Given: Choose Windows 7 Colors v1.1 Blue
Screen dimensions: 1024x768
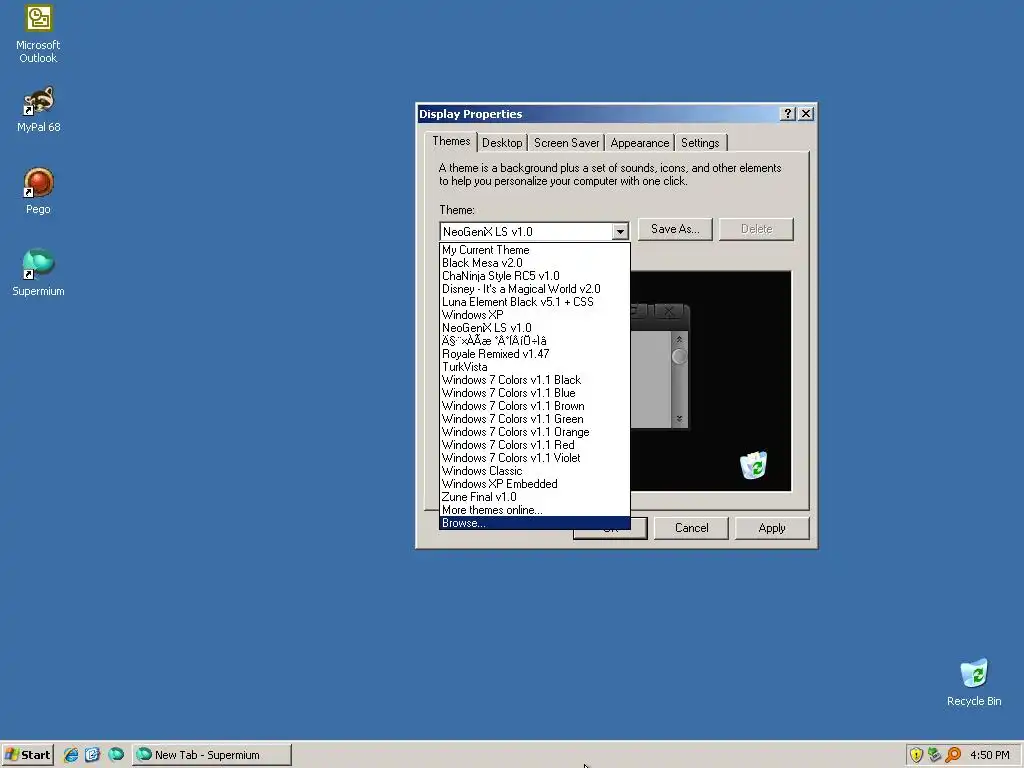Looking at the screenshot, I should tap(534, 393).
